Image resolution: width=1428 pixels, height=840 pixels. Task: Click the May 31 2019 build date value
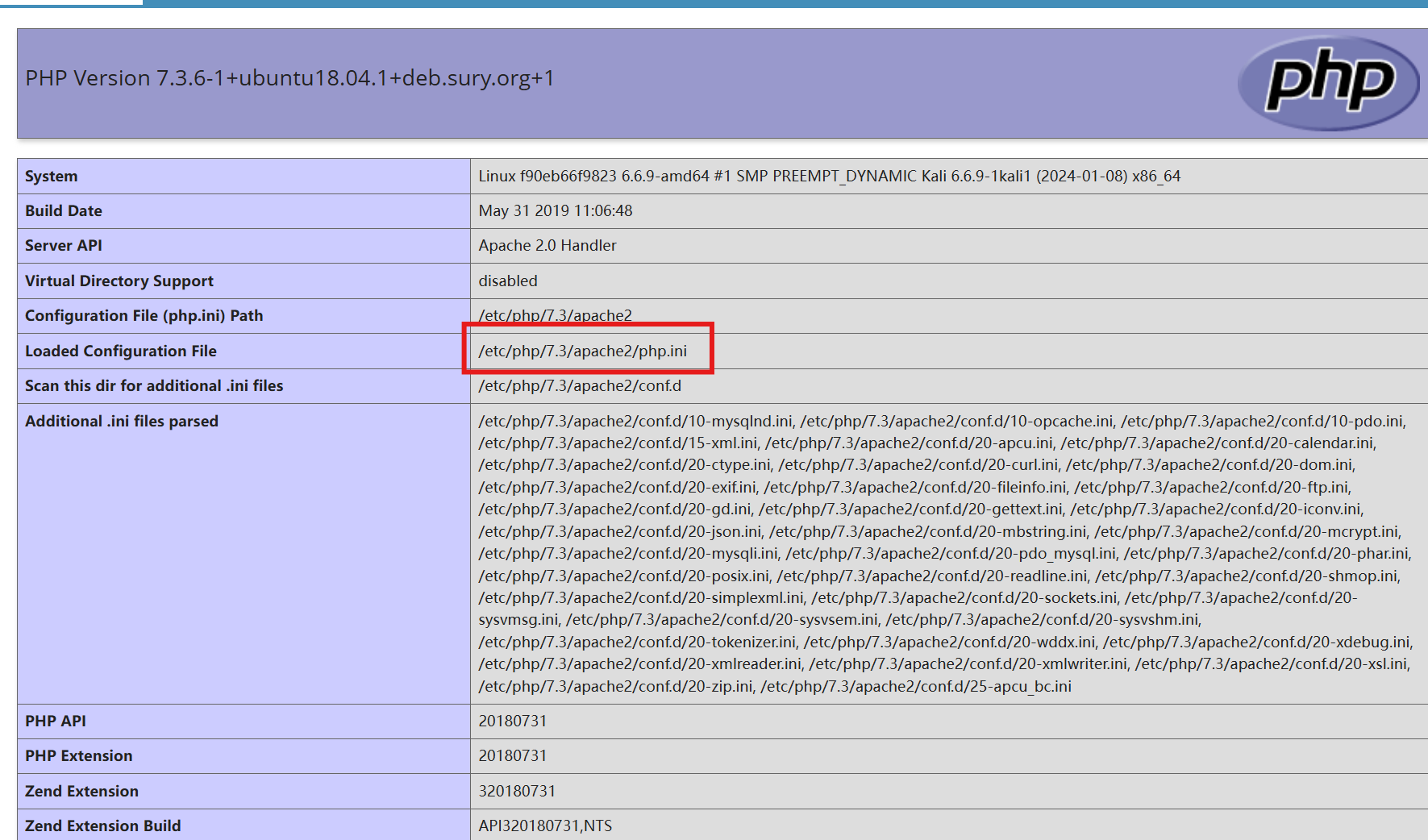[555, 210]
